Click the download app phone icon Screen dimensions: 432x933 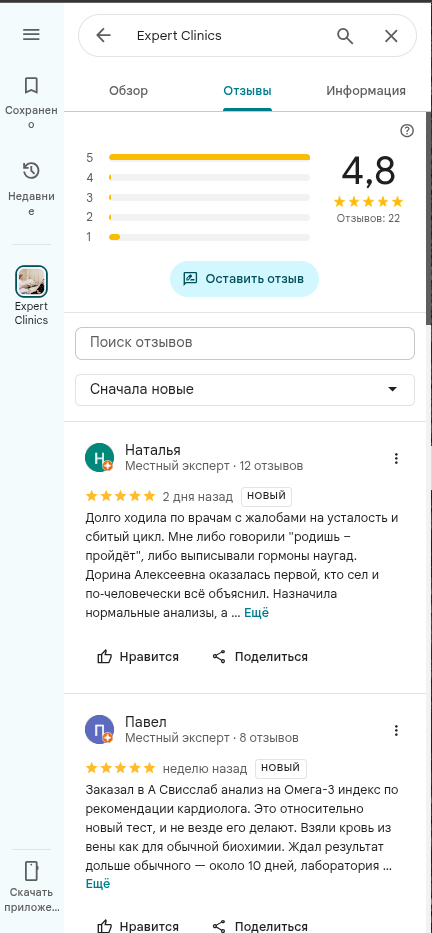[x=31, y=871]
